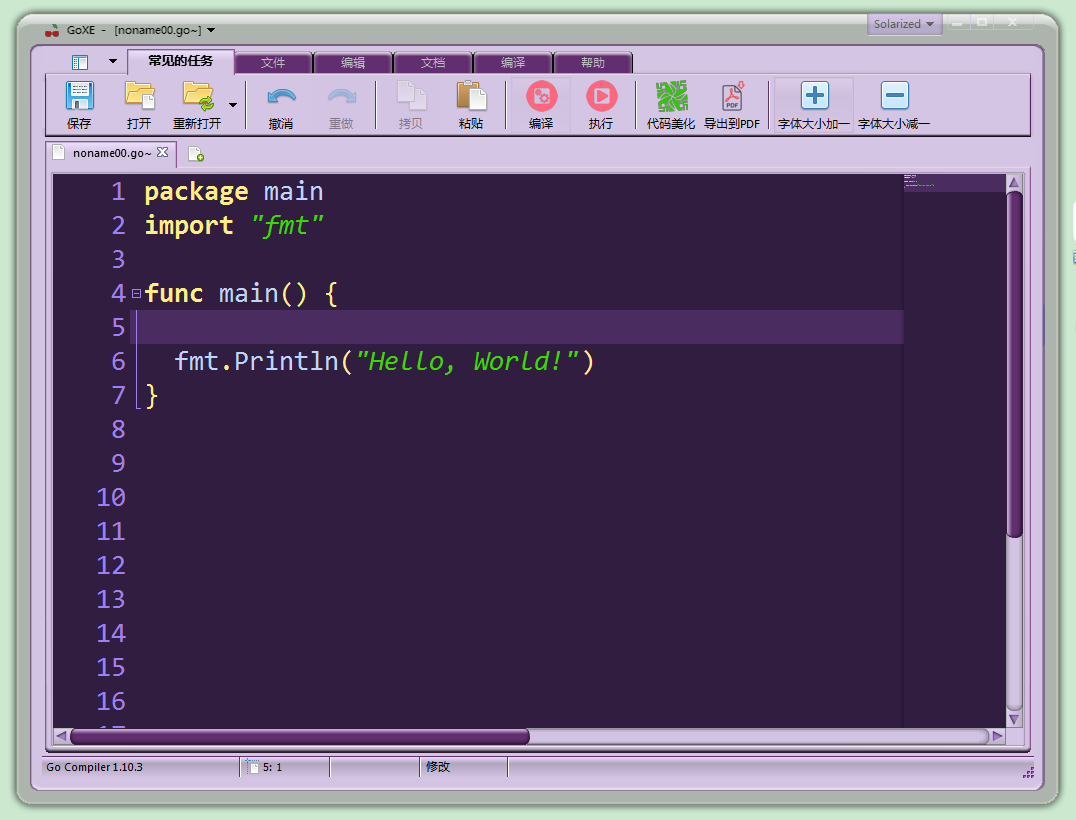Open the Solarized theme dropdown
1076x820 pixels.
point(903,24)
